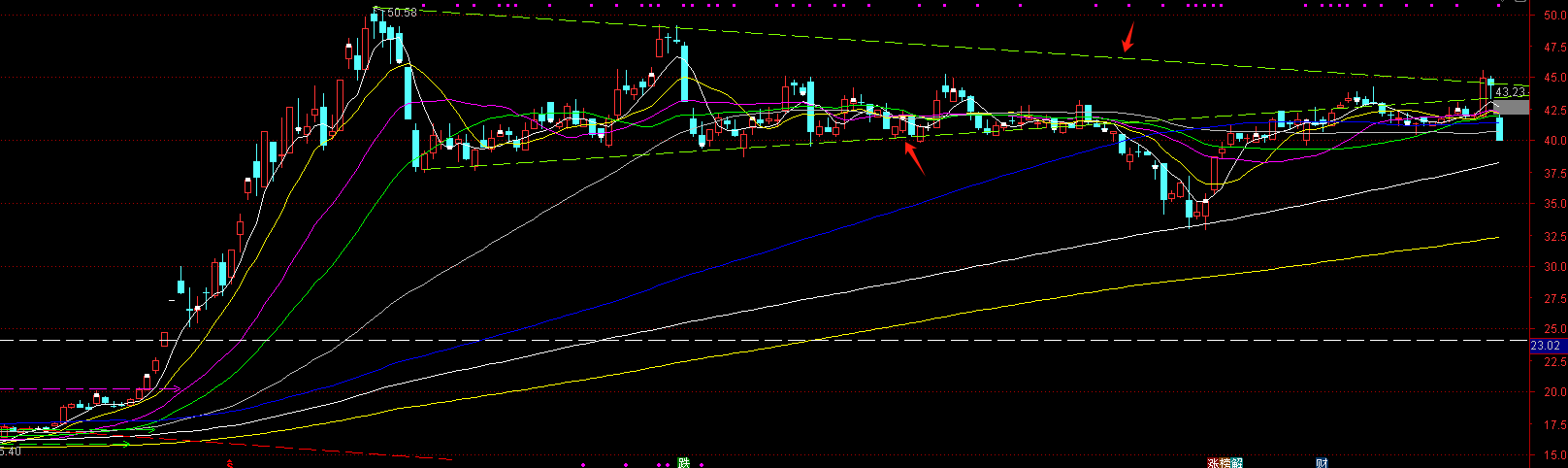Click the 43.23 price label
Image resolution: width=1568 pixels, height=468 pixels.
tap(1511, 92)
